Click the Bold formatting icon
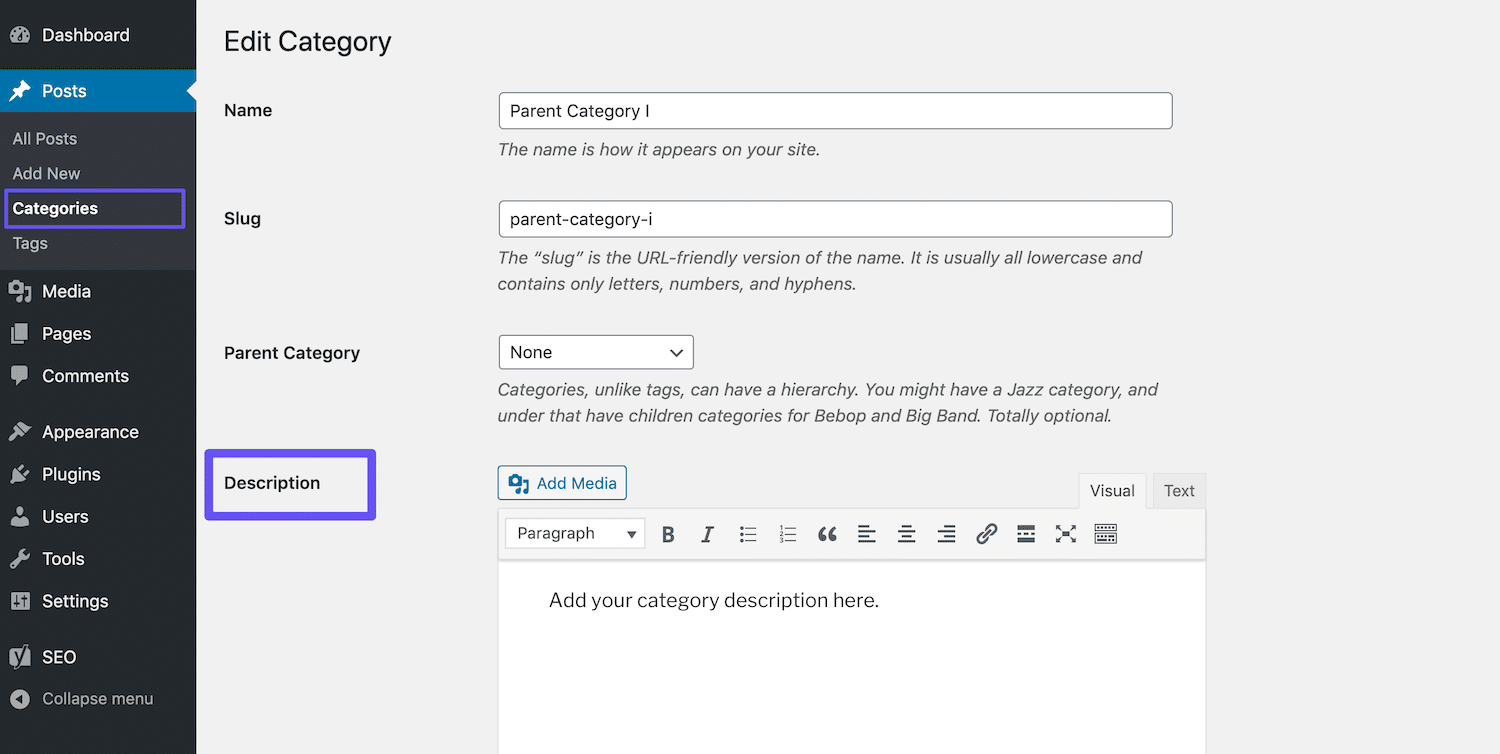Viewport: 1500px width, 754px height. (668, 534)
